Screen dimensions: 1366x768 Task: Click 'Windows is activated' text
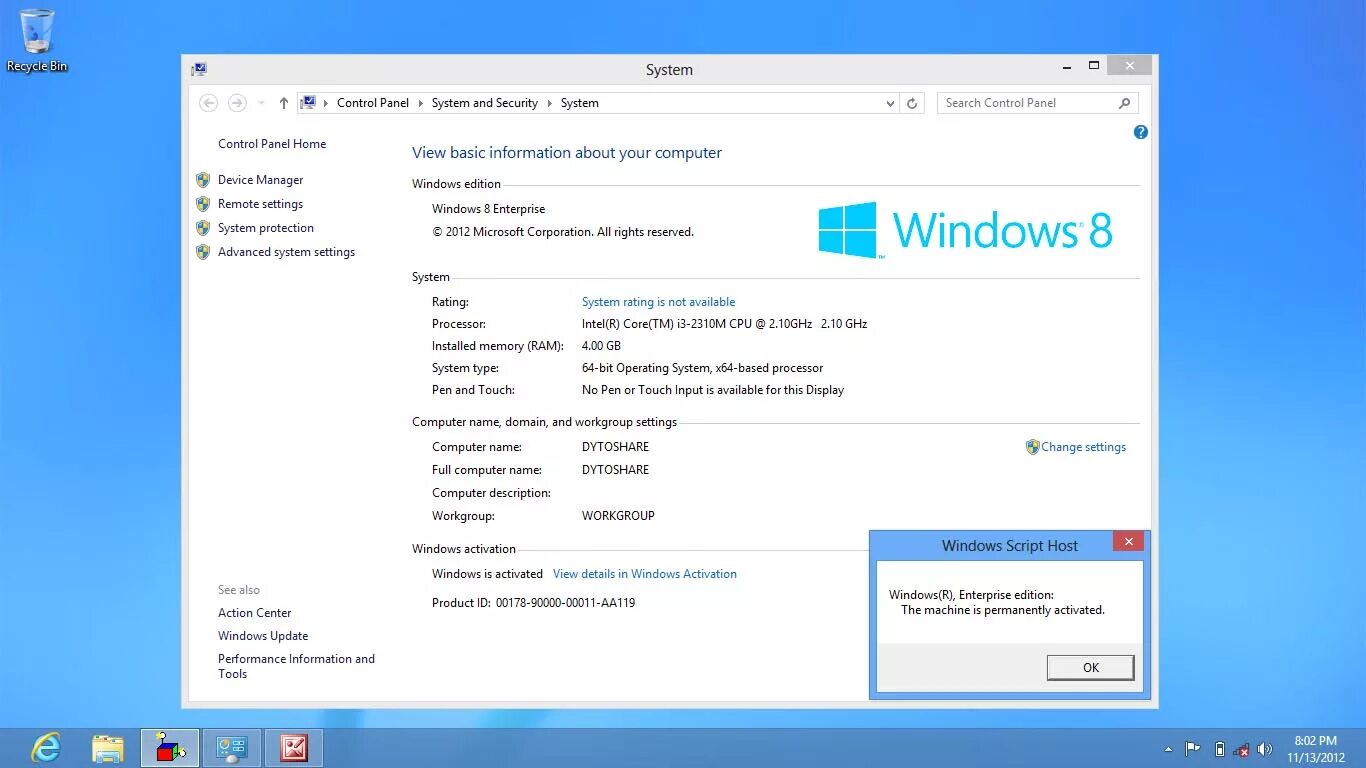(487, 574)
